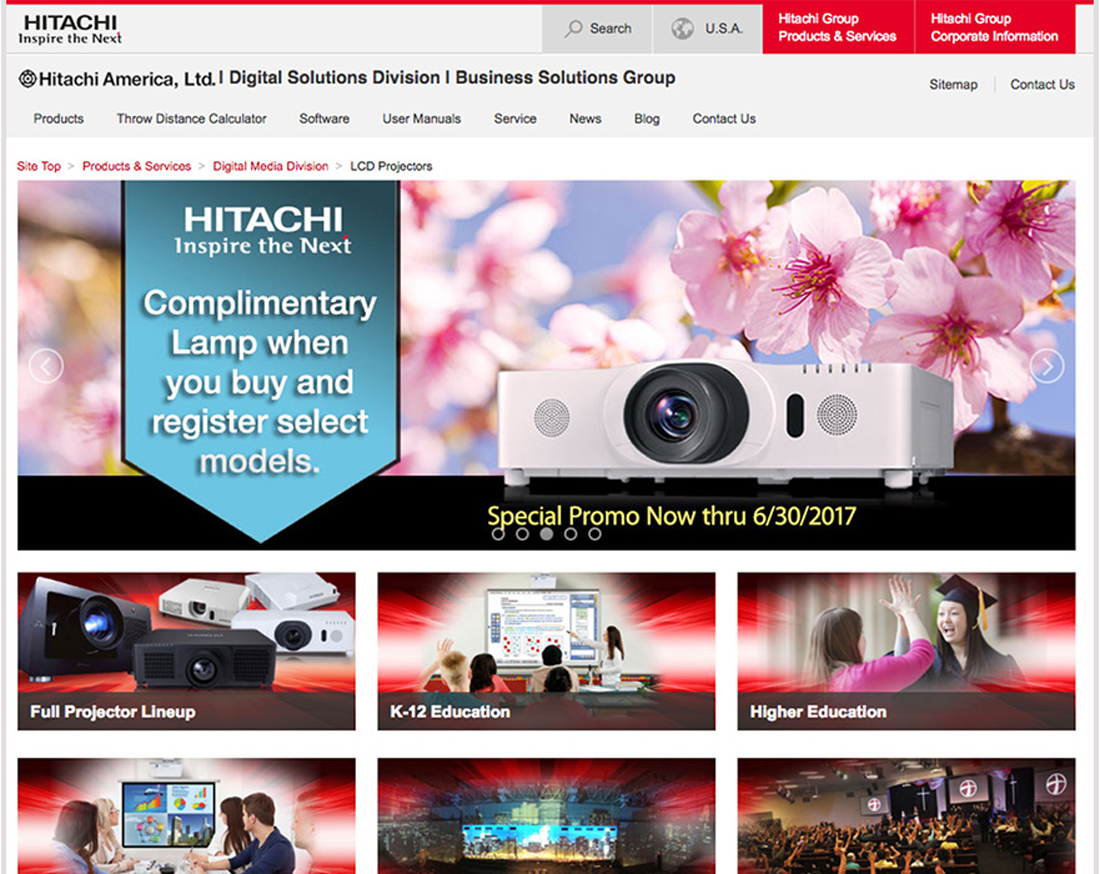Open the User Manuals menu item

coord(422,119)
